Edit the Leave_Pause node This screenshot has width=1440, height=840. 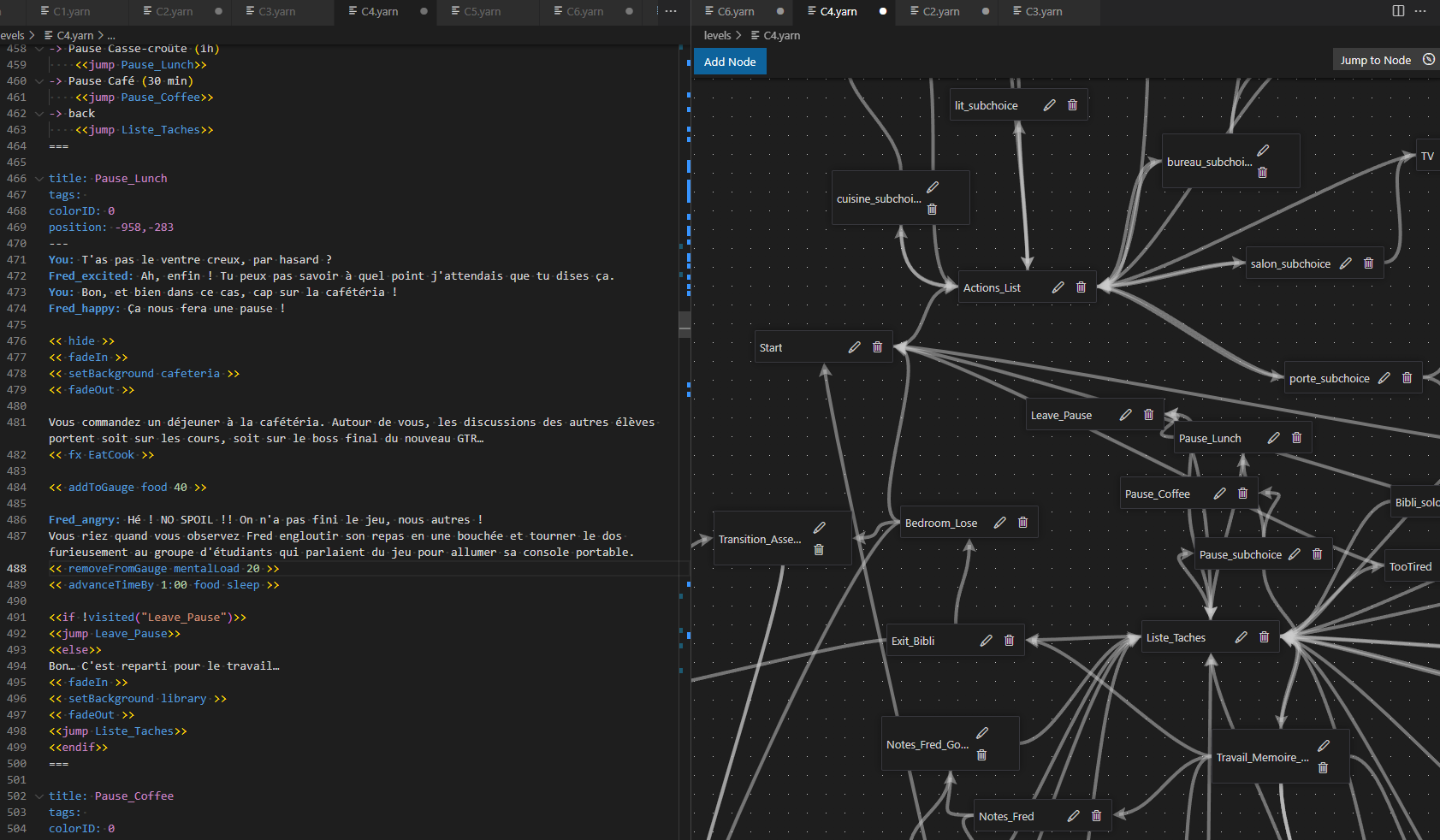(1125, 415)
